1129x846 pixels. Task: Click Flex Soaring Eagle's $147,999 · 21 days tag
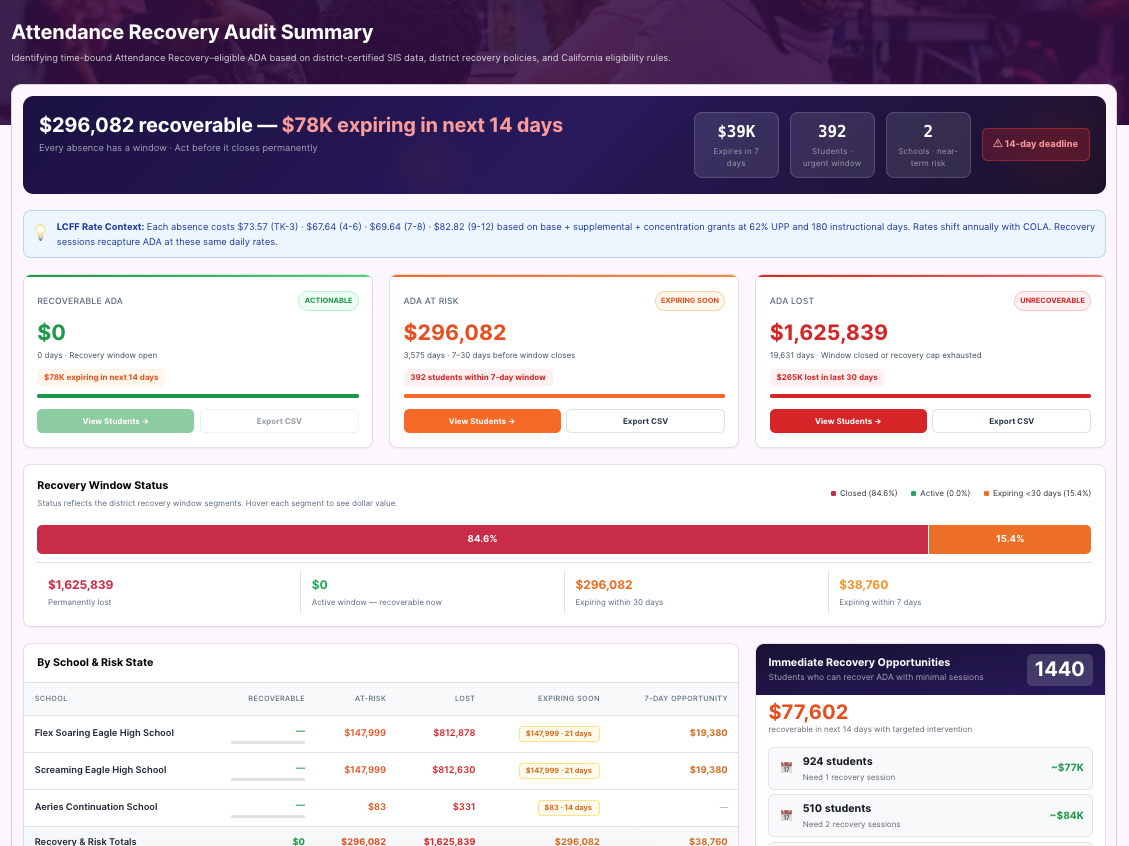coord(559,734)
